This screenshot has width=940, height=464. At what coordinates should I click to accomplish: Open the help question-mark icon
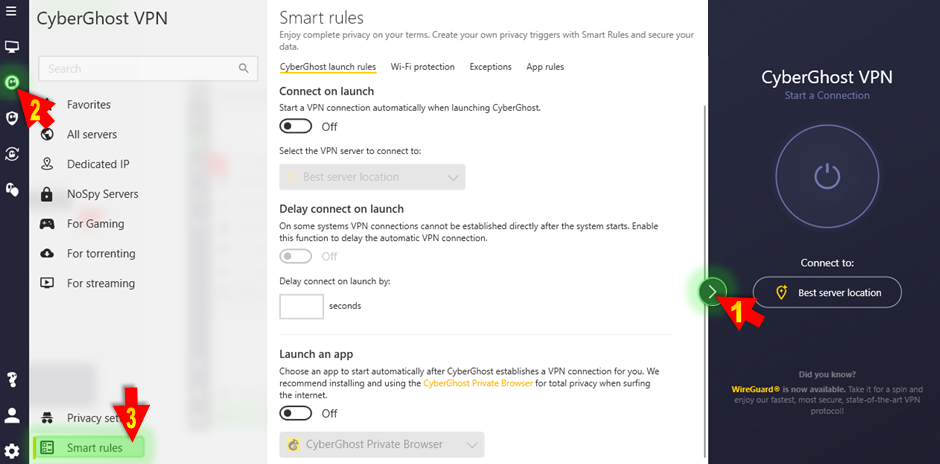tap(12, 379)
